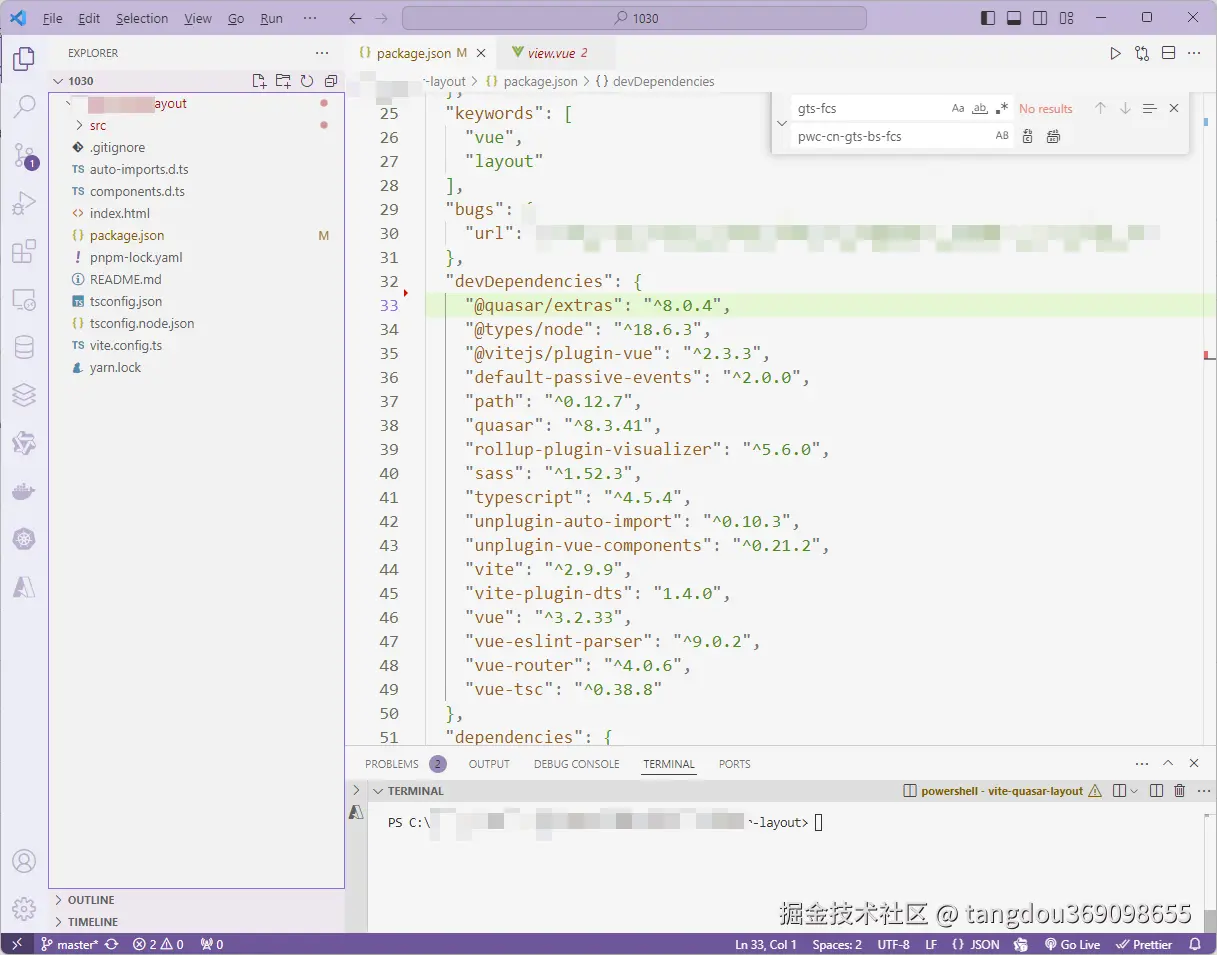The height and width of the screenshot is (955, 1217).
Task: Open the Explorer view in activity bar
Action: coord(24,59)
